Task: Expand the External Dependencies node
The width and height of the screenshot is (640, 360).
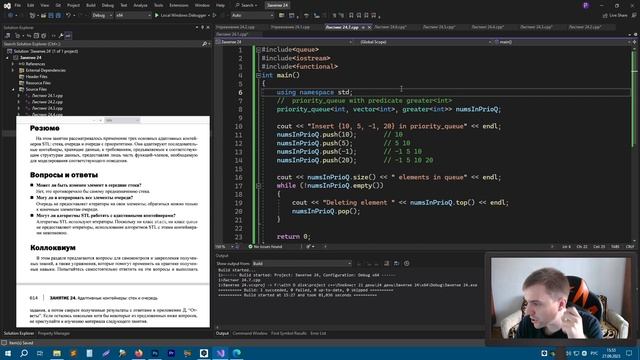Action: (x=13, y=70)
